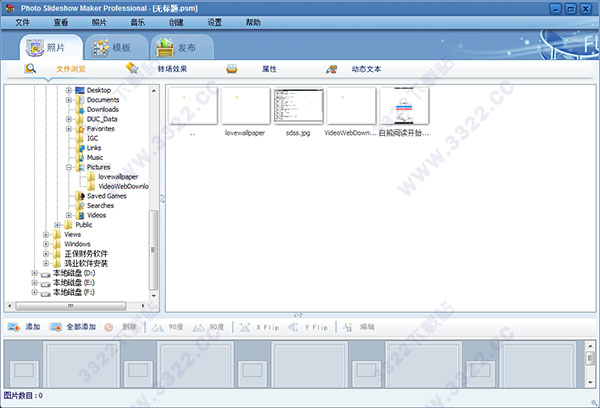Select the 文件浏览 sub-tab
This screenshot has height=408, width=600.
[x=71, y=69]
